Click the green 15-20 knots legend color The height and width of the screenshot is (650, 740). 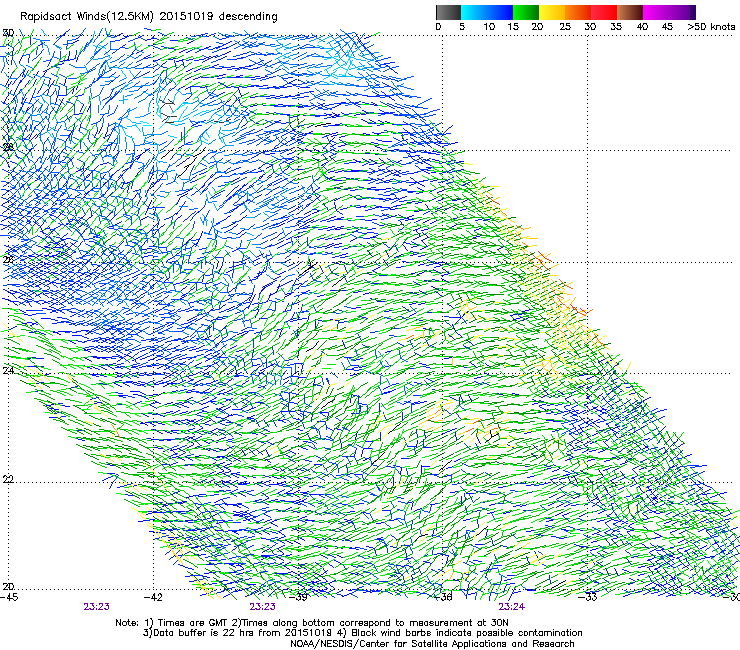(526, 12)
